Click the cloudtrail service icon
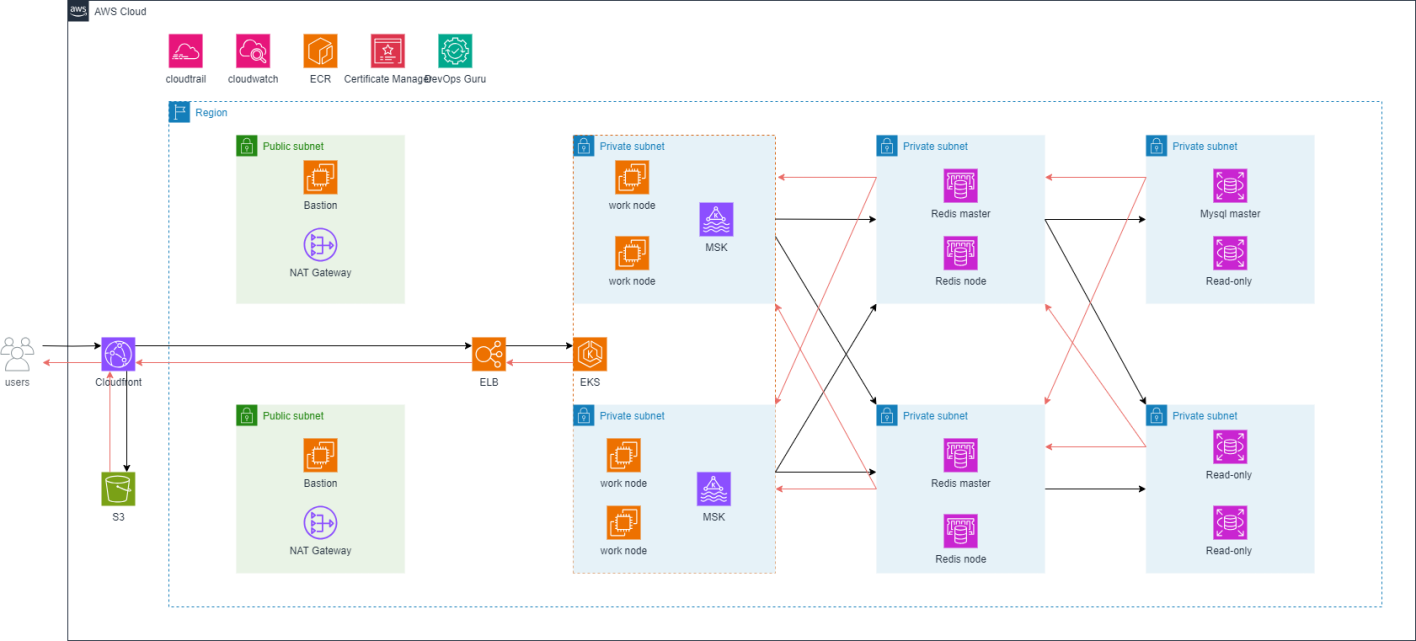 click(x=186, y=51)
